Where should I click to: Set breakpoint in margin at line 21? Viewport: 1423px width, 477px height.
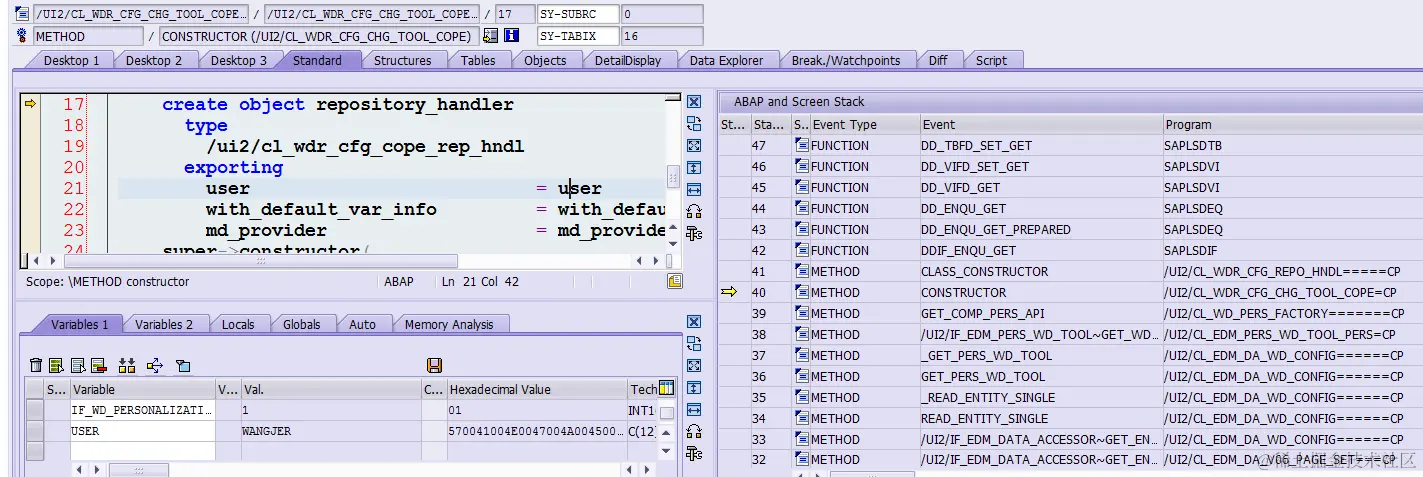click(30, 188)
